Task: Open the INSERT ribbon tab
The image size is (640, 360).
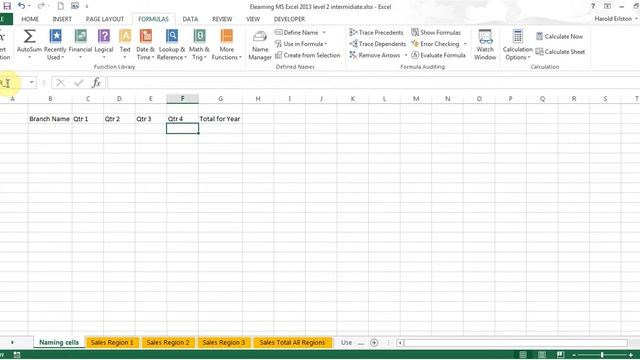Action: point(62,19)
